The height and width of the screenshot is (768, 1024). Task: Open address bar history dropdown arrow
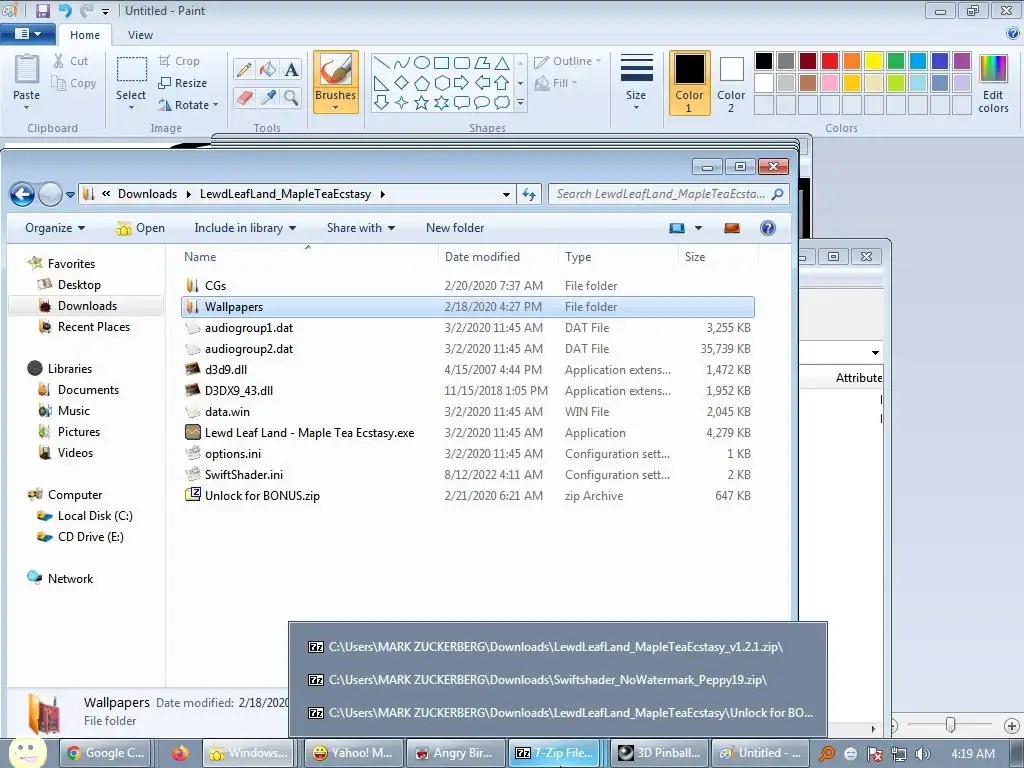pyautogui.click(x=506, y=195)
